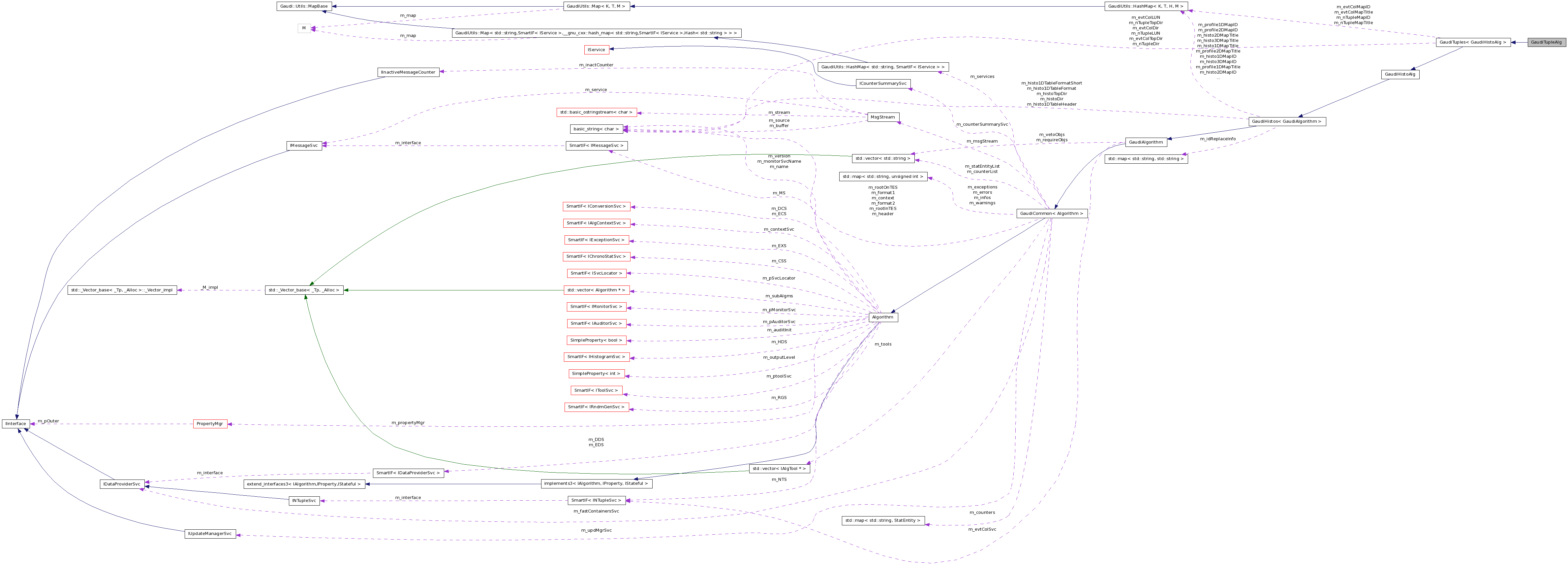Select the IInterface node on the left
Image resolution: width=1568 pixels, height=565 pixels.
pos(15,424)
